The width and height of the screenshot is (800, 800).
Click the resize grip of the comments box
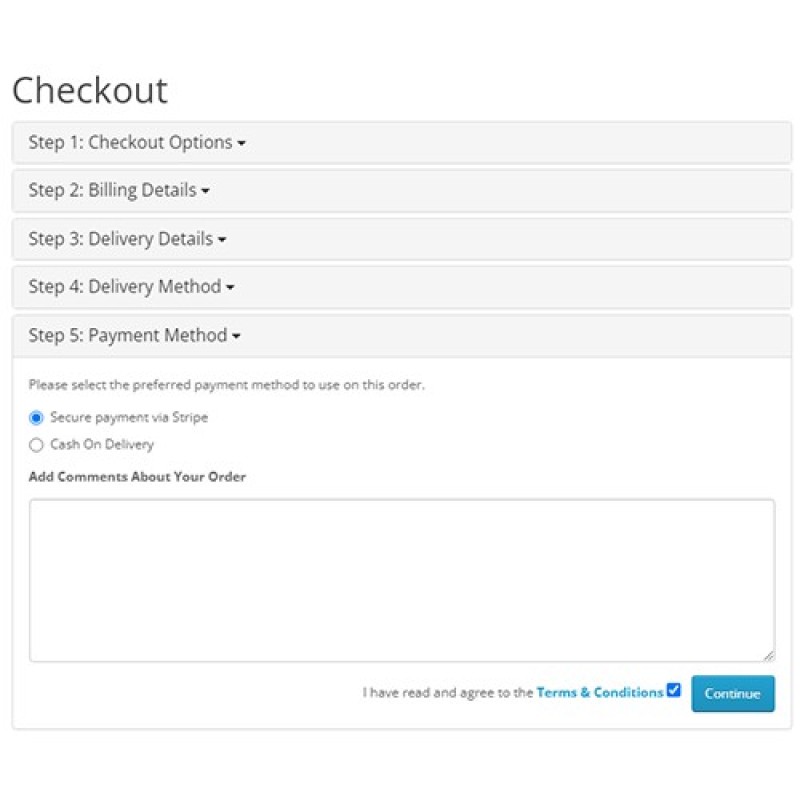[770, 656]
